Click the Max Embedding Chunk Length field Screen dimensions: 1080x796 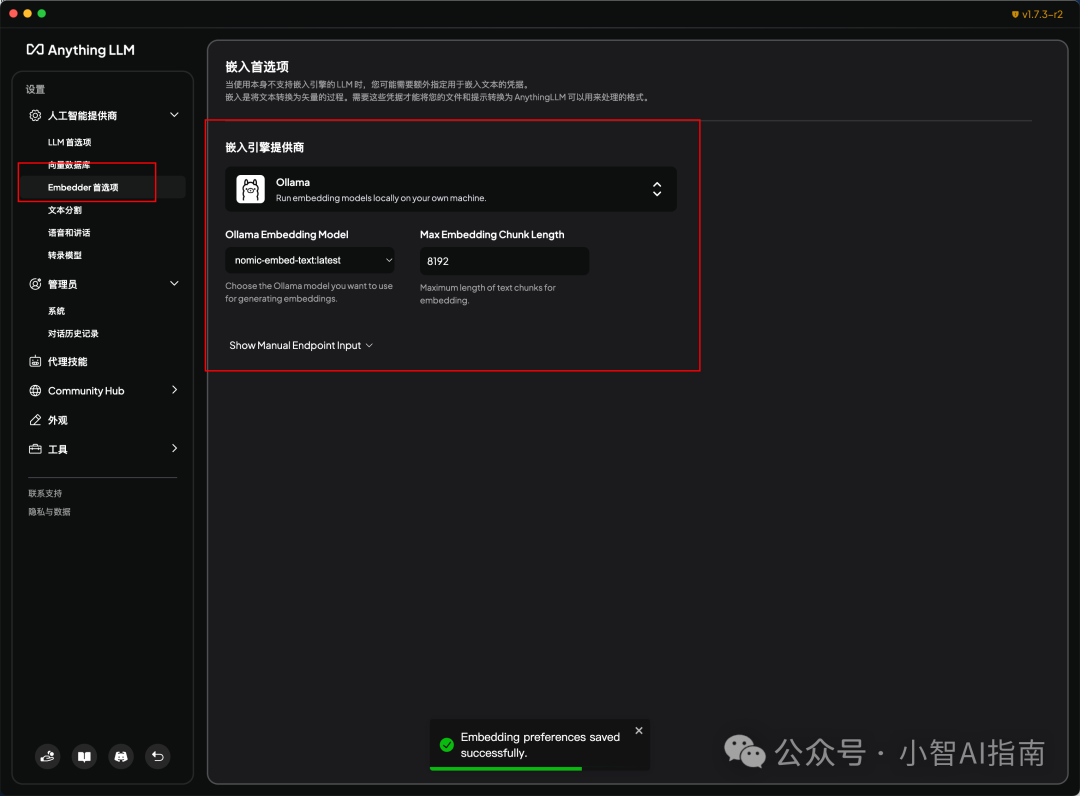504,261
